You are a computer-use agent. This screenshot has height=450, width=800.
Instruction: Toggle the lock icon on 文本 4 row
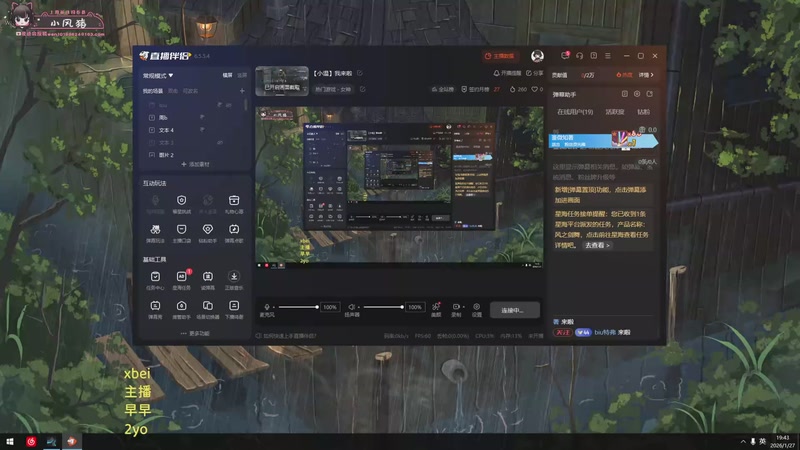click(x=203, y=130)
